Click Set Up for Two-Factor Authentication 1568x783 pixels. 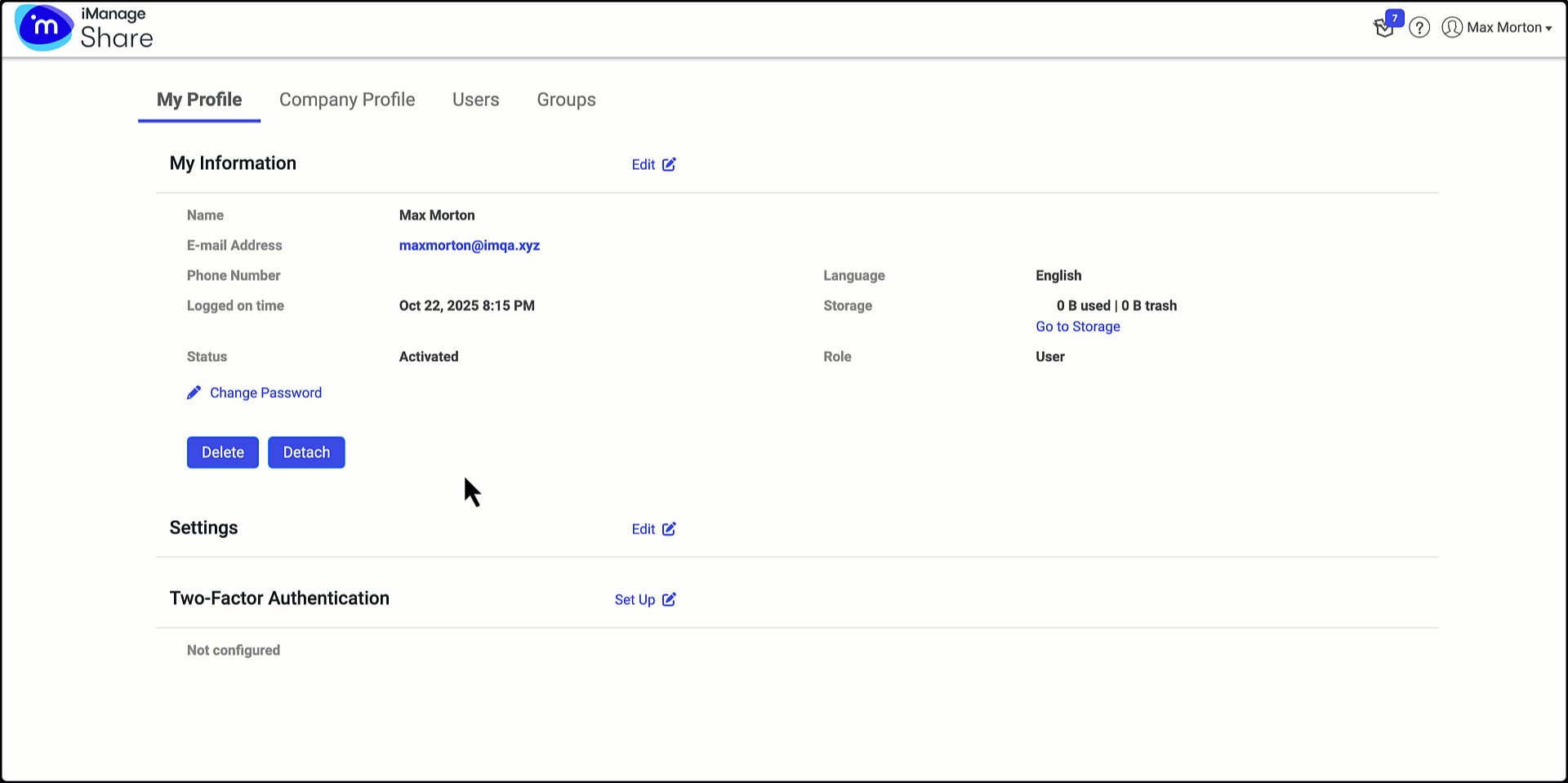[635, 599]
